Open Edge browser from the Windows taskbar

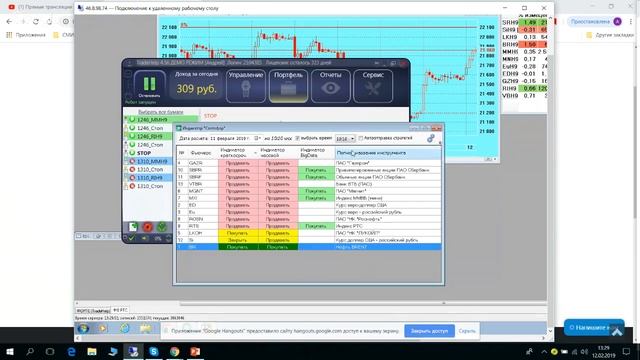(71, 351)
